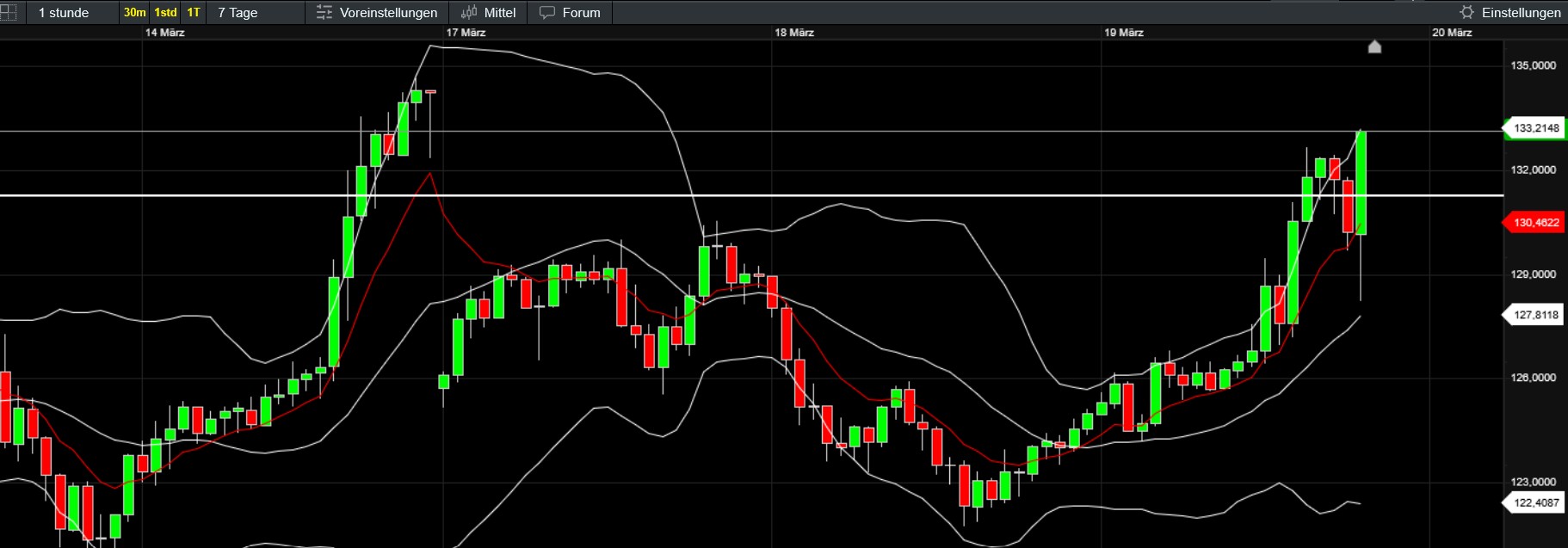Click the 129,0000 axis price
Viewport: 1568px width, 548px height.
1534,274
